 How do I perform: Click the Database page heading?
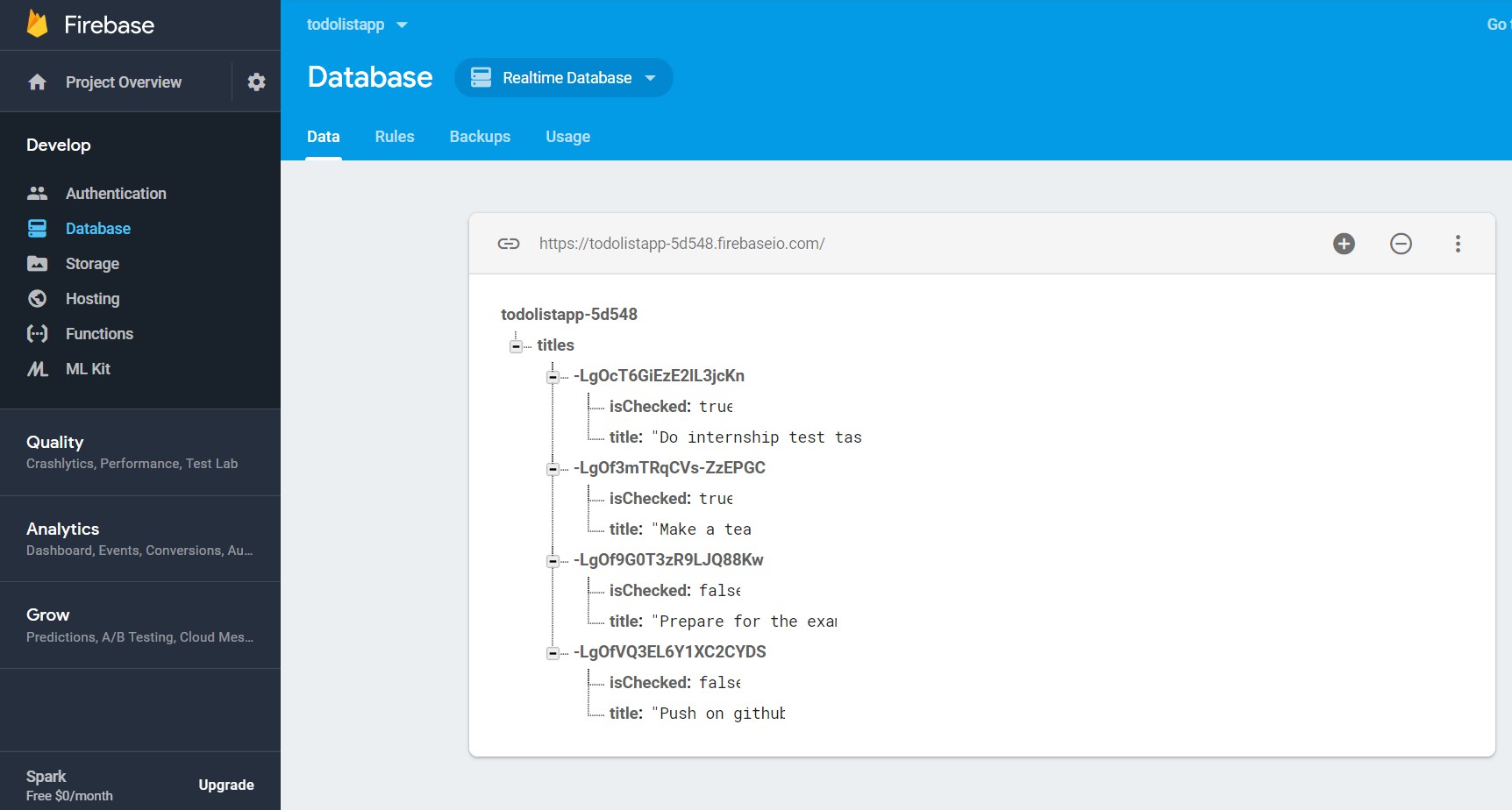pos(370,77)
